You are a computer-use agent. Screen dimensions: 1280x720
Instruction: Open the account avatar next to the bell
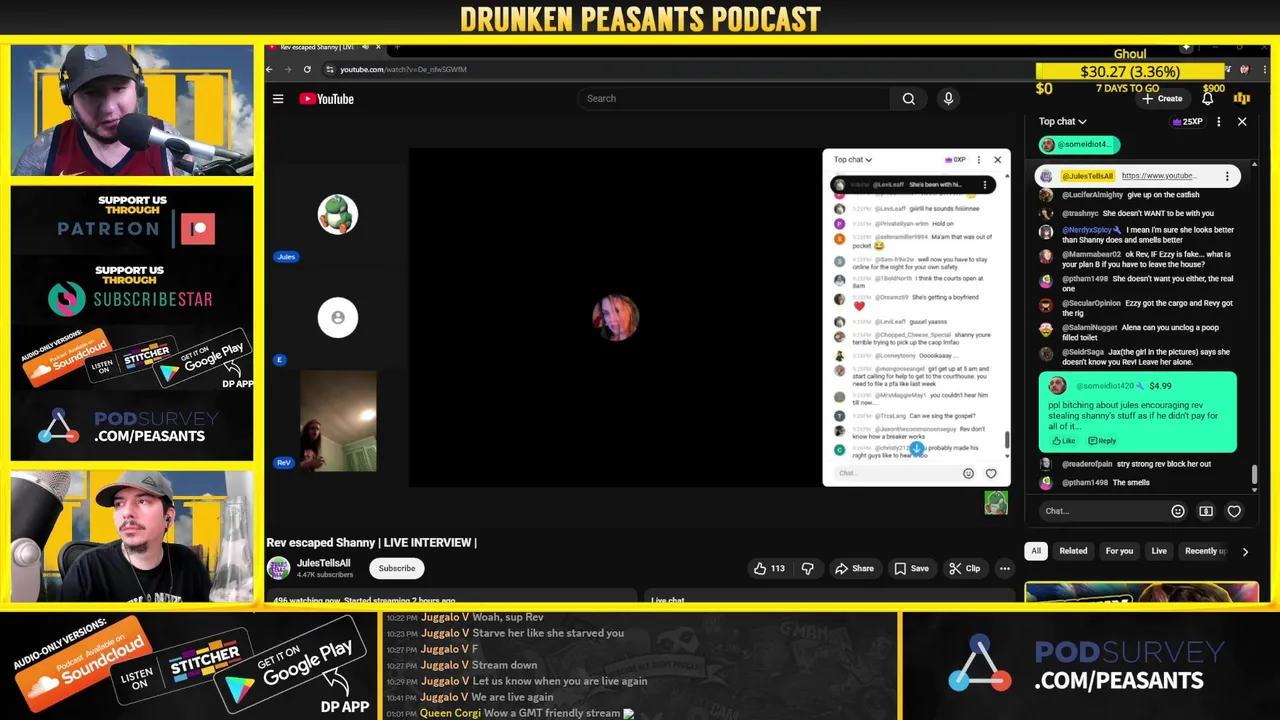click(x=1242, y=99)
